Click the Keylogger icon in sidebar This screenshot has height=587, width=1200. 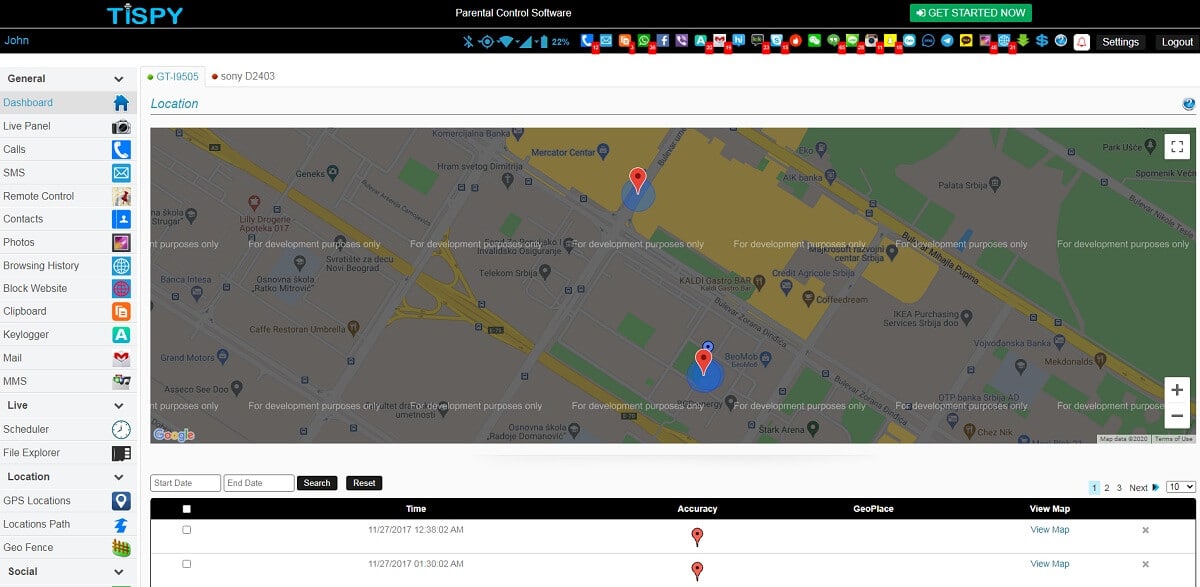coord(121,334)
